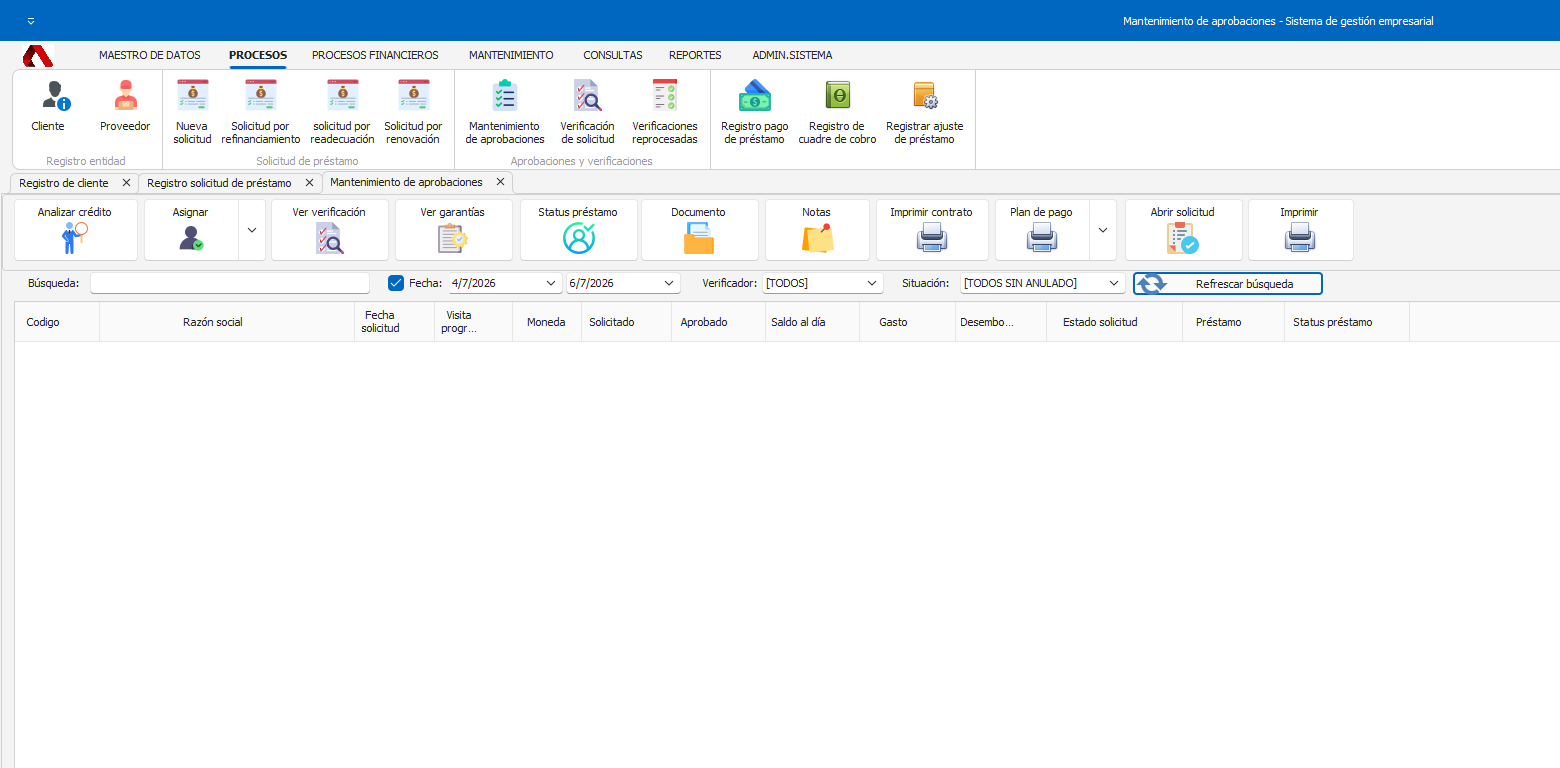Expand the Asignar dropdown arrow
Image resolution: width=1560 pixels, height=768 pixels.
click(252, 230)
